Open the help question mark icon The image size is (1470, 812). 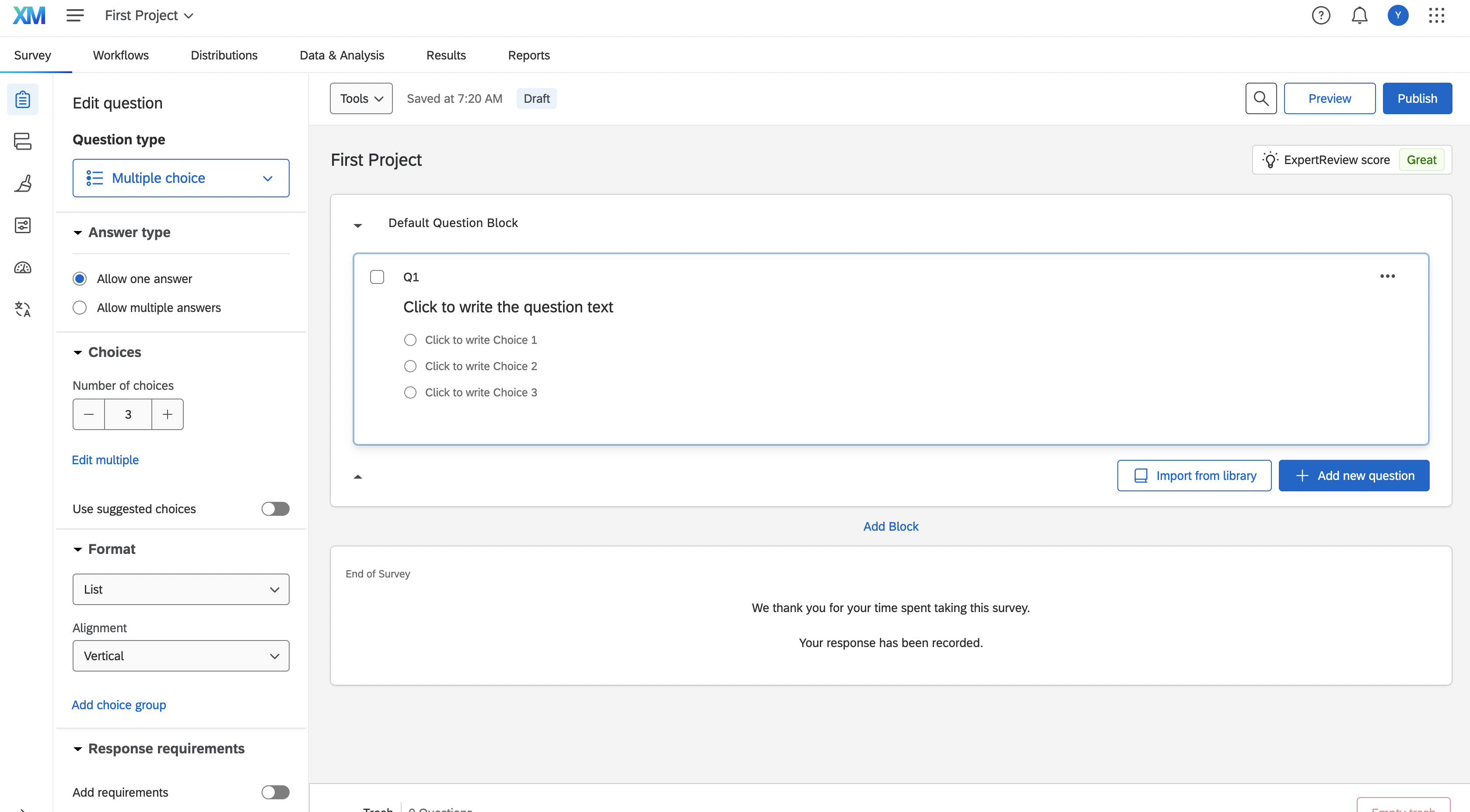(1320, 15)
